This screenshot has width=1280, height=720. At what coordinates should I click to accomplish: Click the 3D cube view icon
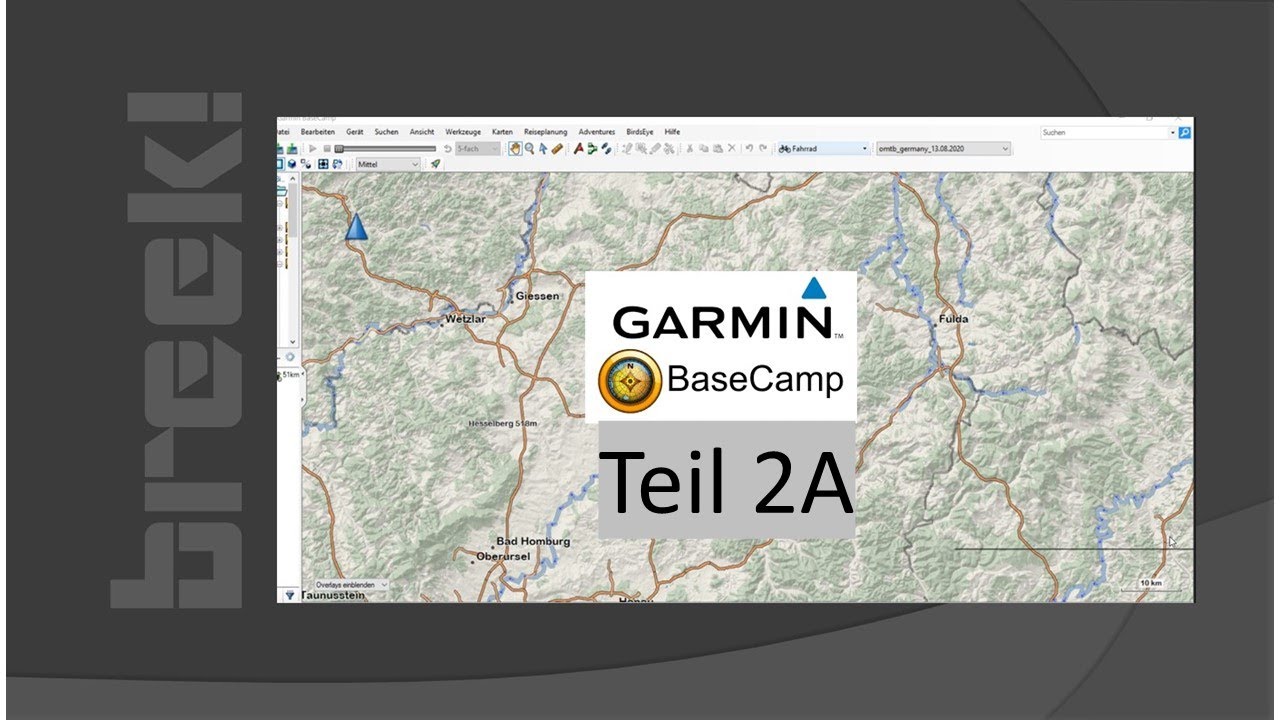(x=291, y=165)
